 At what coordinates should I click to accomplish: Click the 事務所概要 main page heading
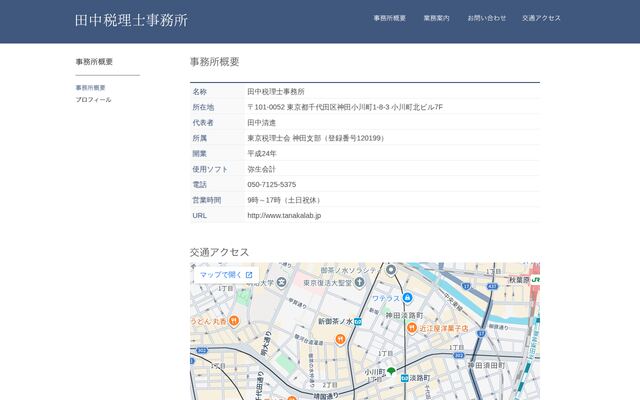point(214,62)
